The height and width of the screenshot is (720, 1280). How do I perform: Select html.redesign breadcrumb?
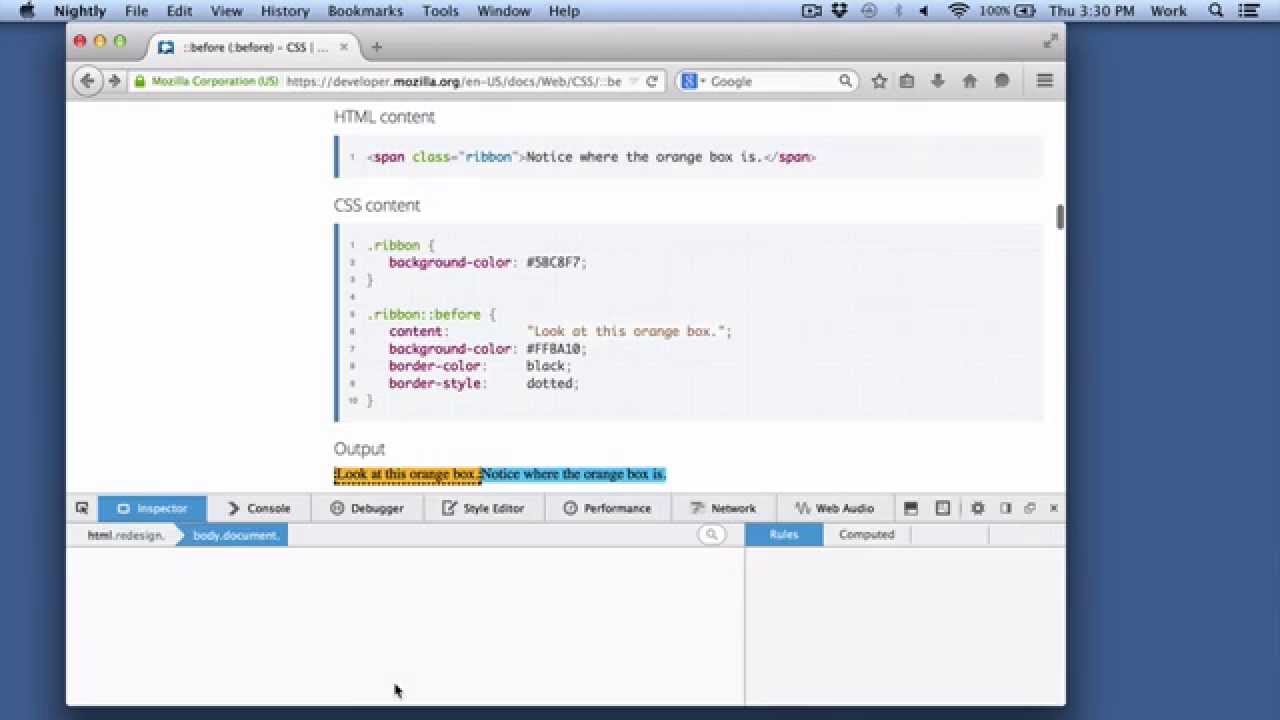click(124, 535)
